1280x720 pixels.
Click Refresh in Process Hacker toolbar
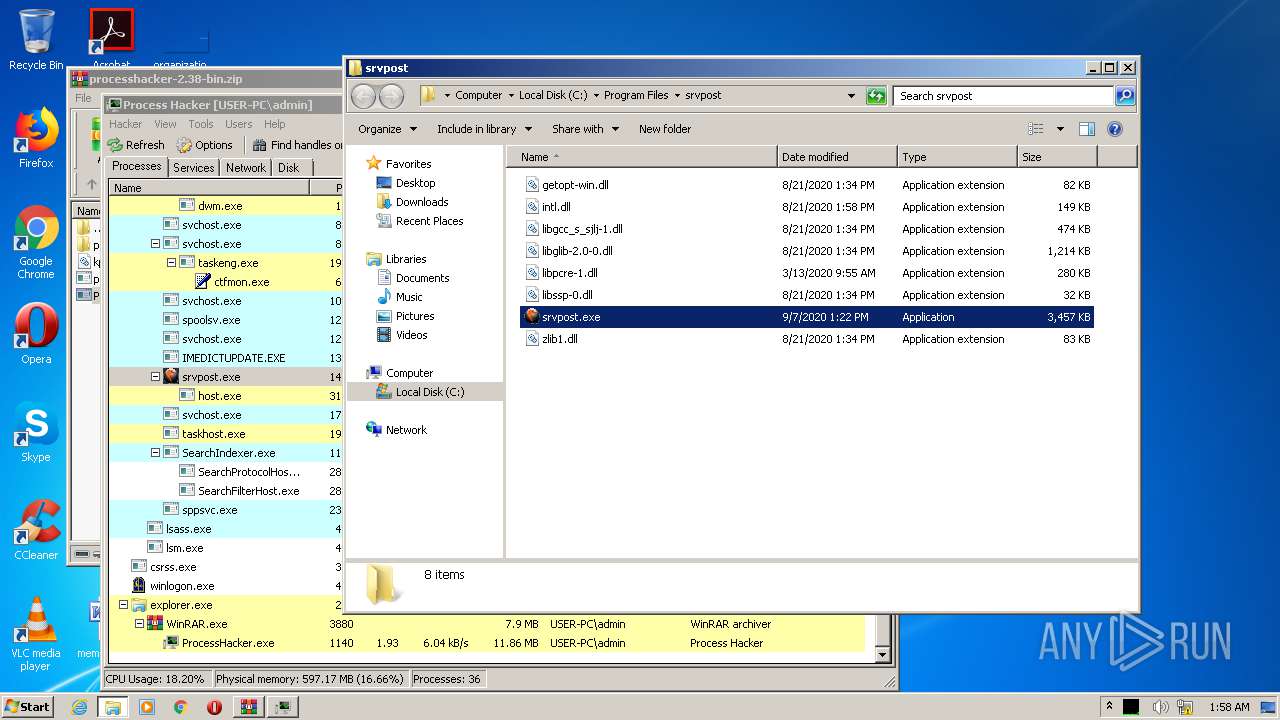[x=136, y=145]
